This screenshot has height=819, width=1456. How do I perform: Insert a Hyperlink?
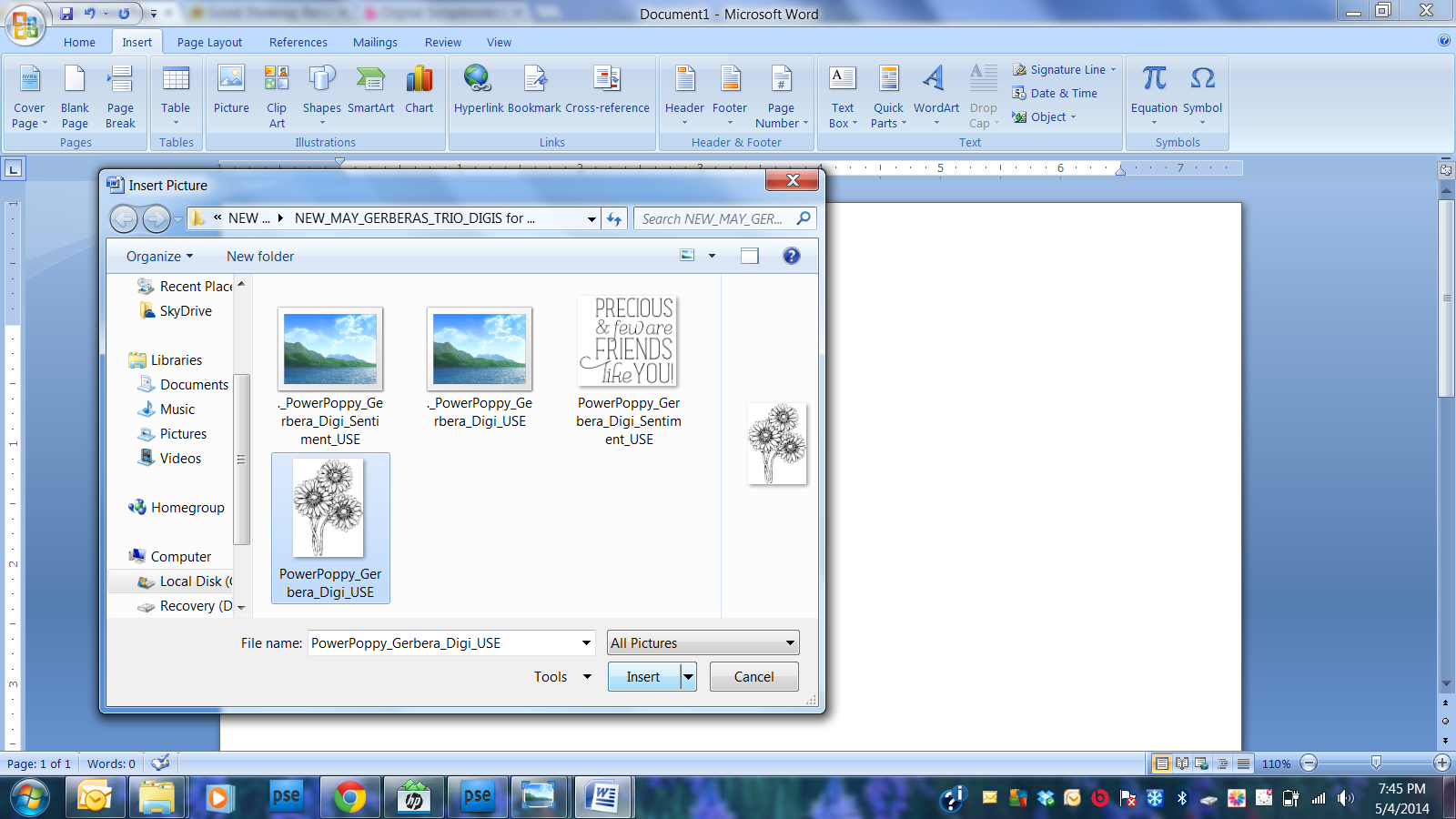(x=479, y=89)
